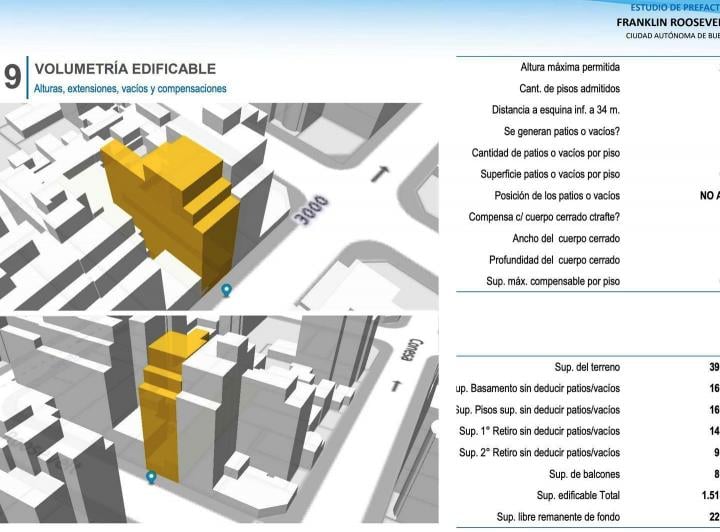Click the blue location pin in the lower 3D view
Image resolution: width=720 pixels, height=532 pixels.
[151, 477]
